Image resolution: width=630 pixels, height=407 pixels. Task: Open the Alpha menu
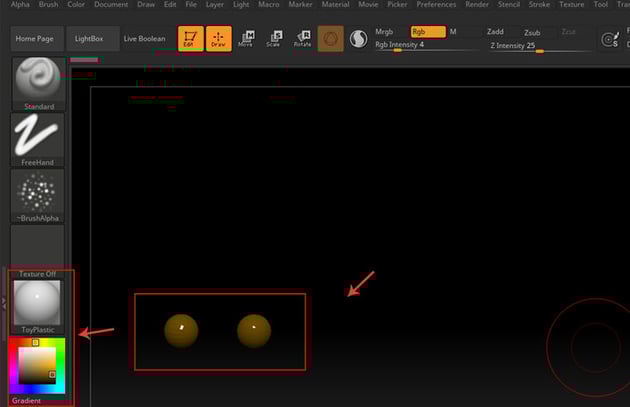coord(20,4)
